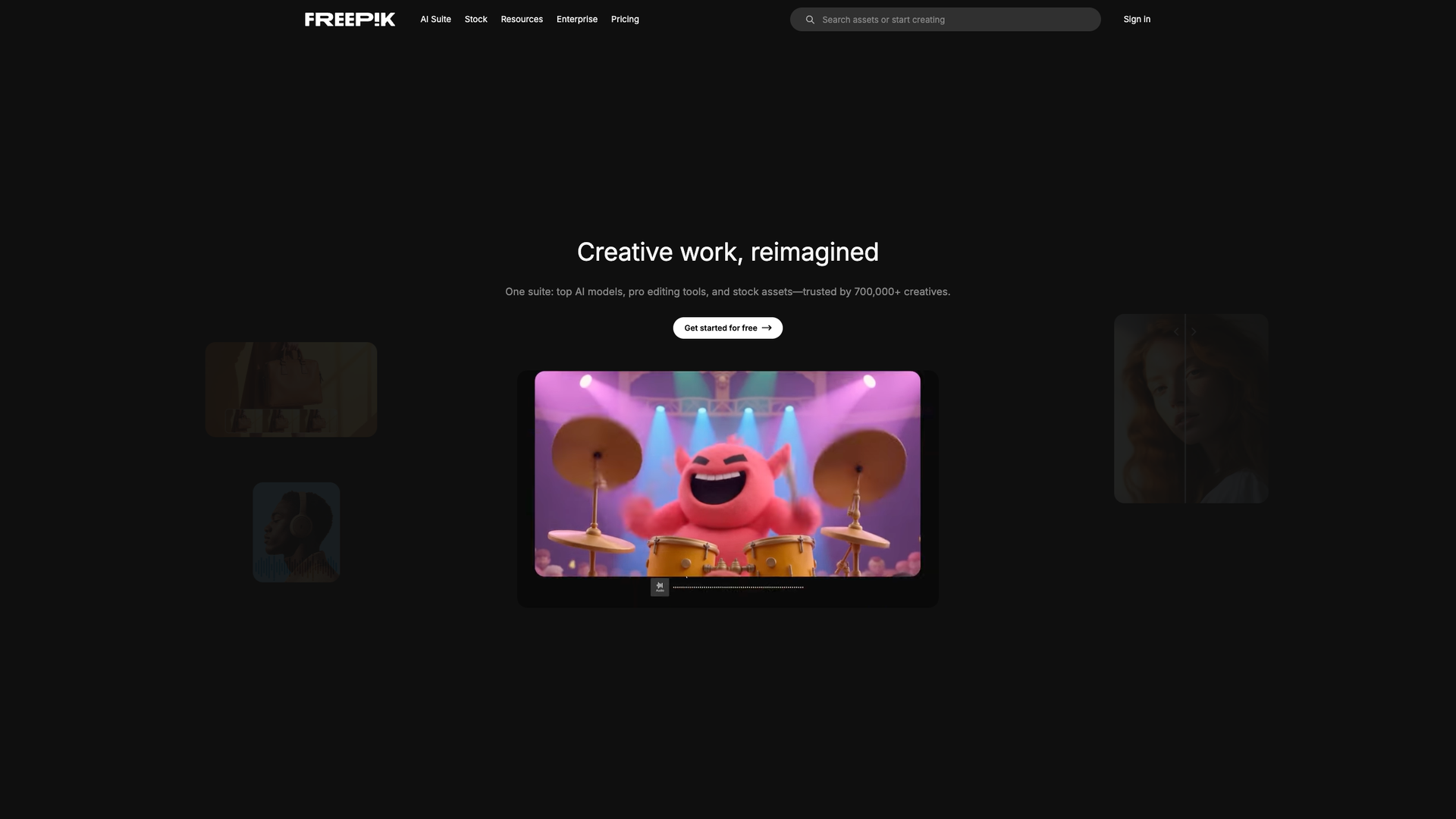
Task: Click the Freepik logo
Action: tap(349, 19)
